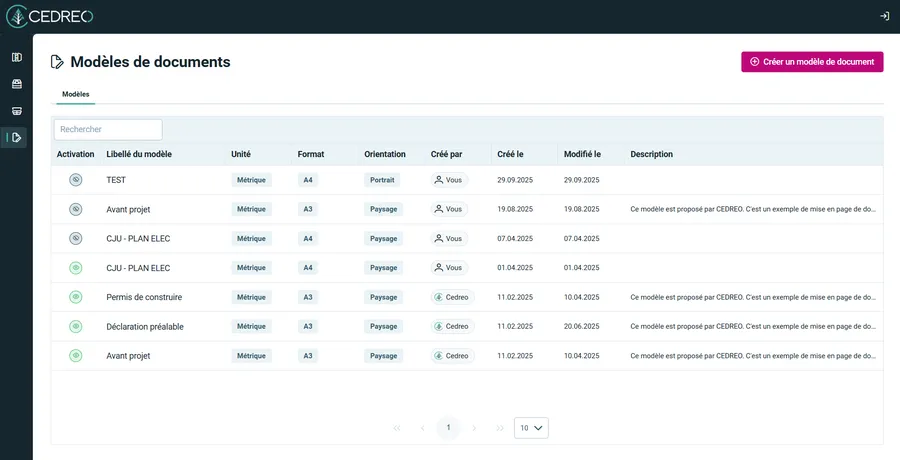Sort by the Libellé du modèle column header
The width and height of the screenshot is (900, 460).
click(x=139, y=154)
